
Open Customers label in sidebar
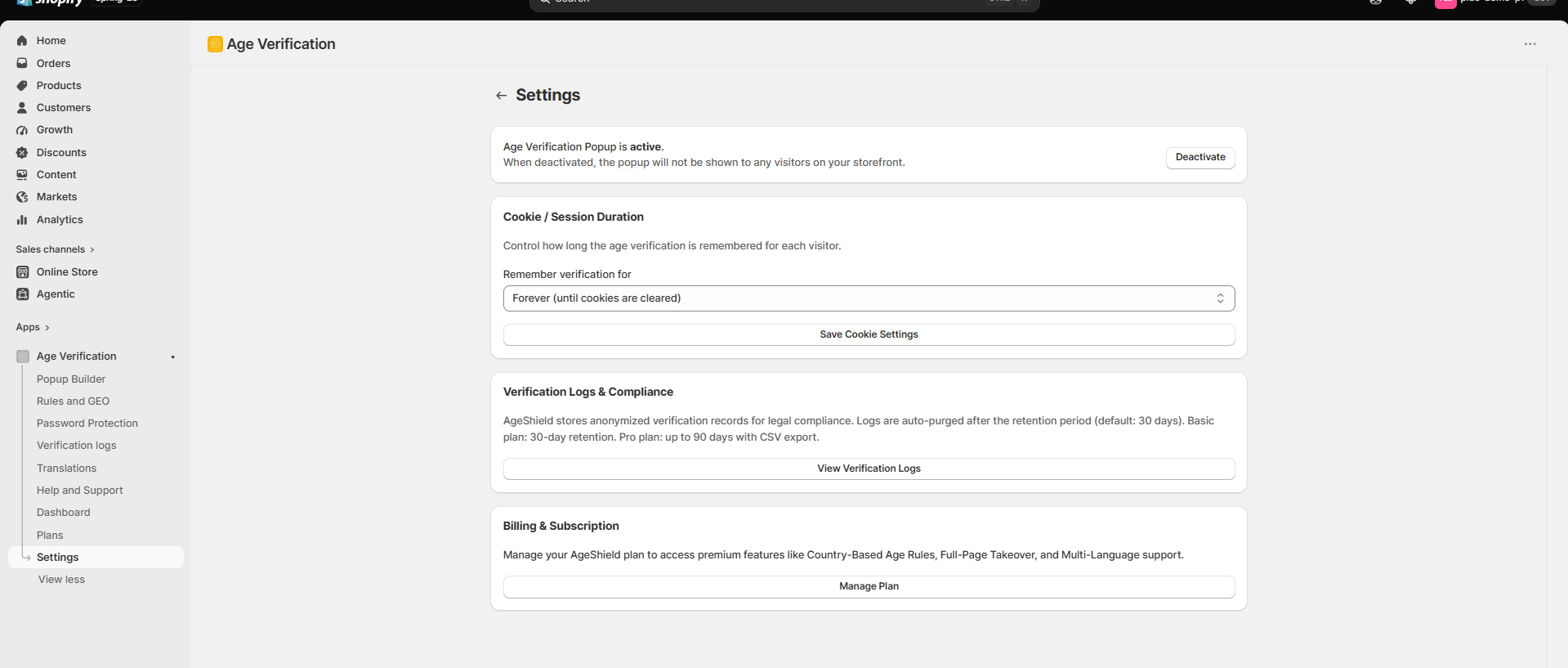pyautogui.click(x=64, y=107)
